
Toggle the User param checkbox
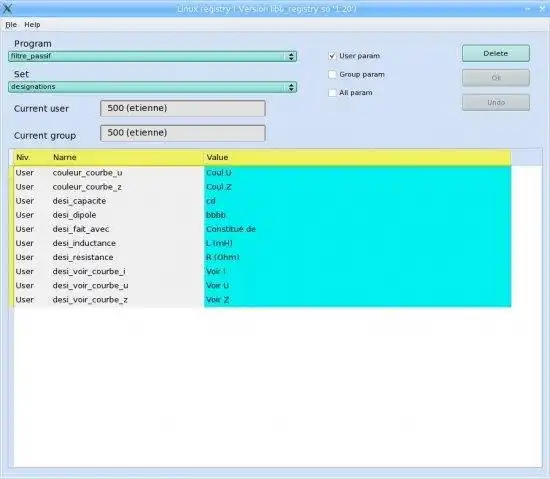[332, 56]
